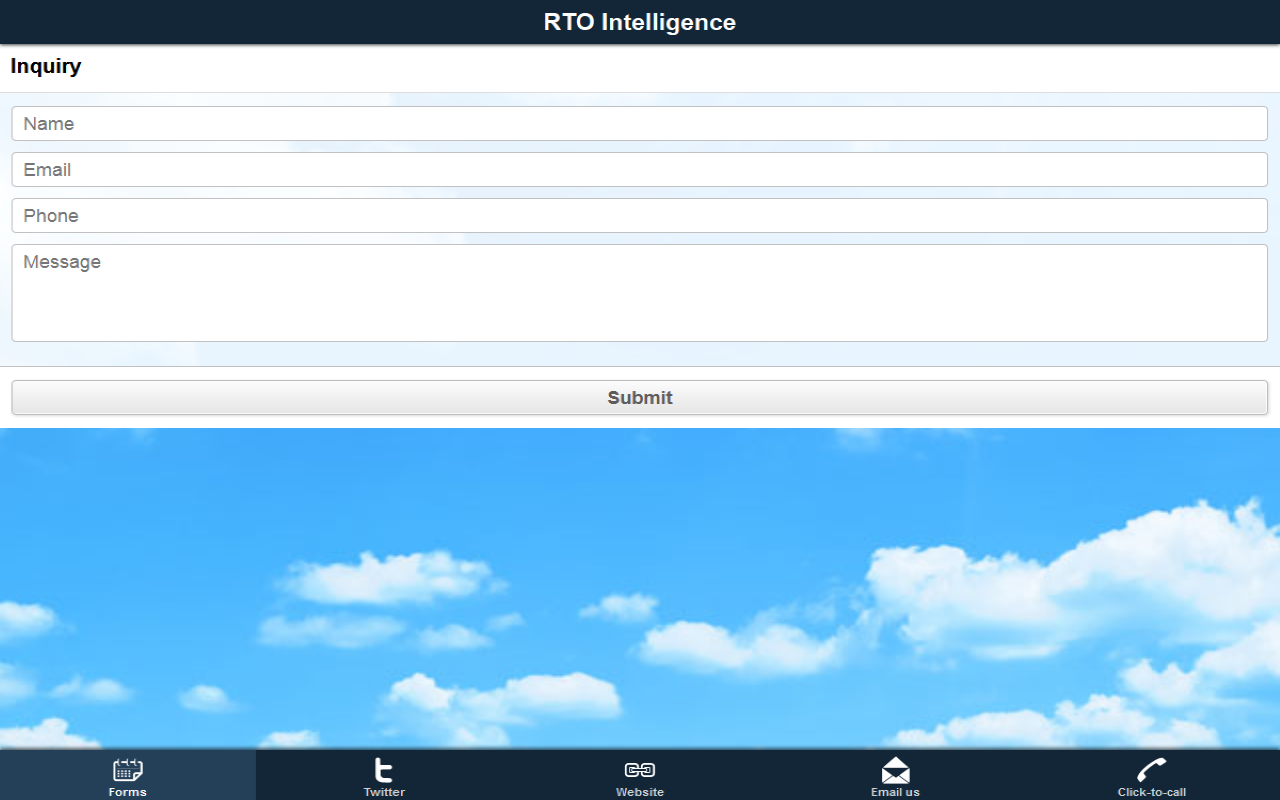Click the RTO Intelligence title
This screenshot has width=1280, height=800.
[640, 22]
